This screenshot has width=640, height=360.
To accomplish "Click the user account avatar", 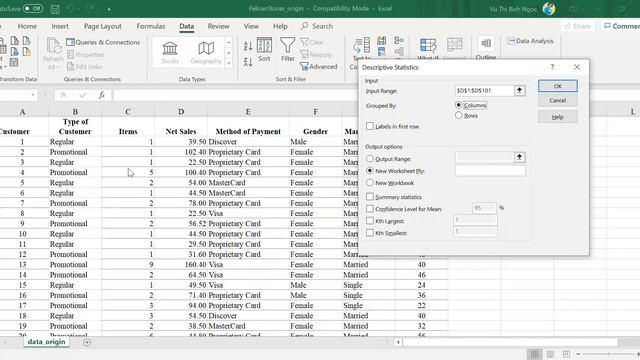I will click(549, 9).
